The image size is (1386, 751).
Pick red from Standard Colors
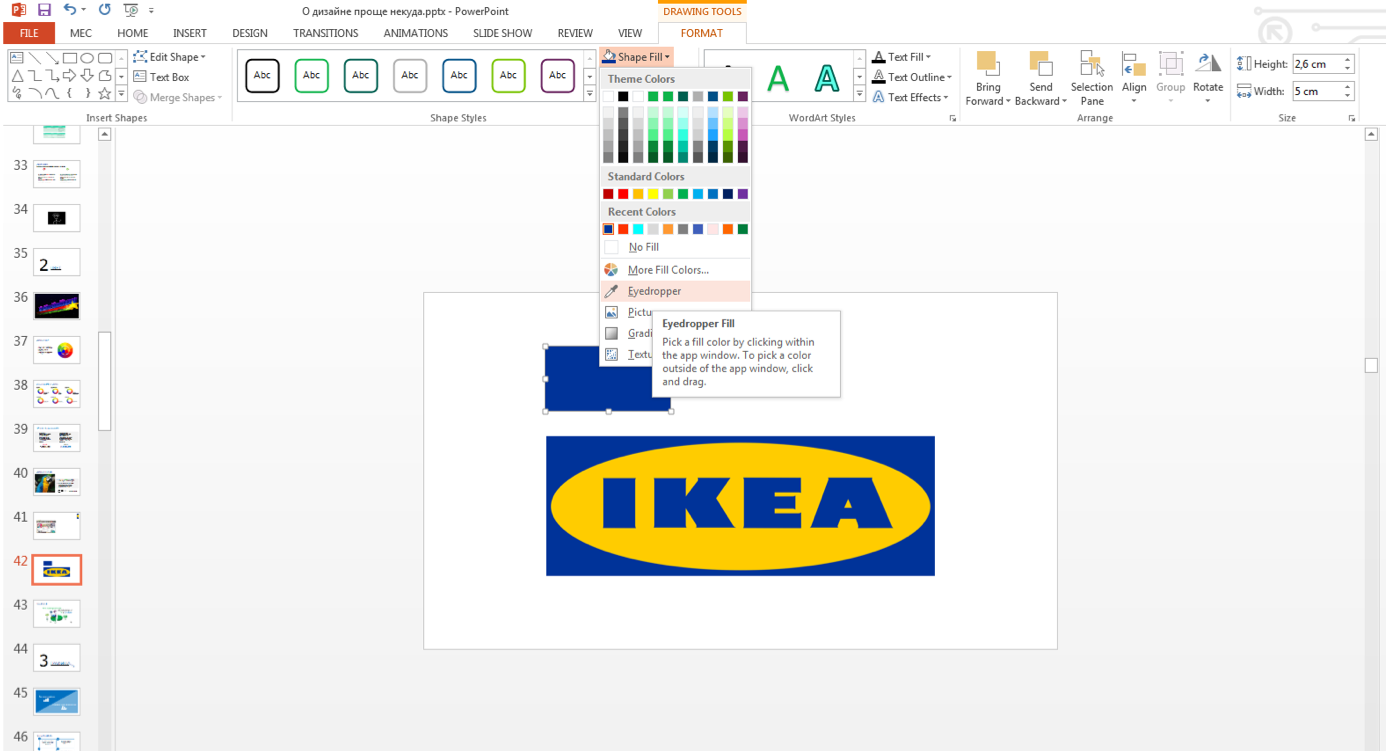[623, 194]
